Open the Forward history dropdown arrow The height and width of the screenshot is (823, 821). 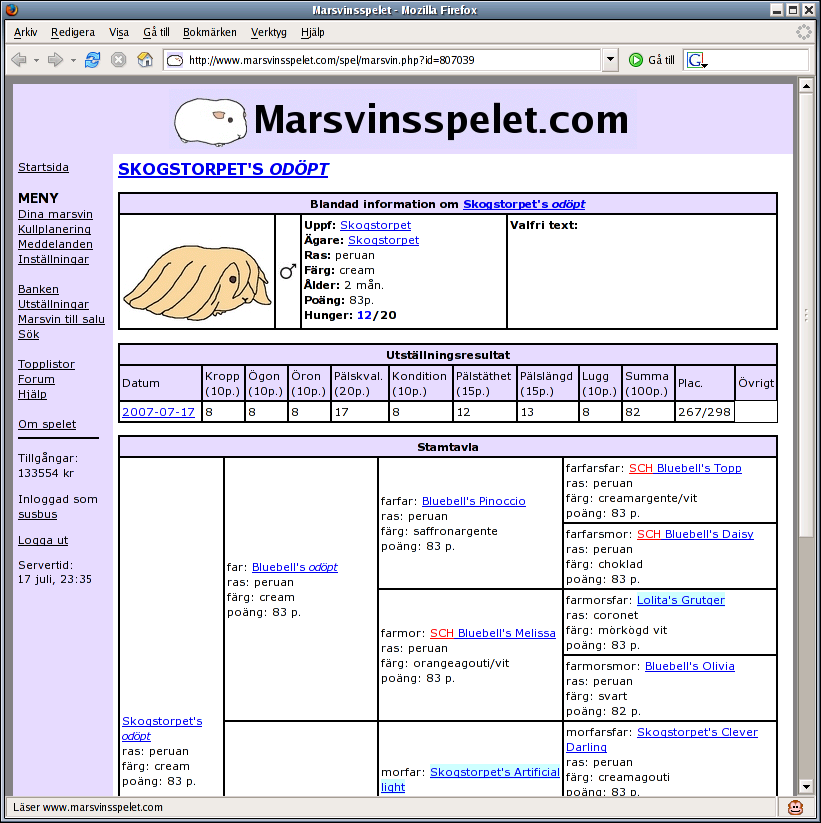[73, 60]
